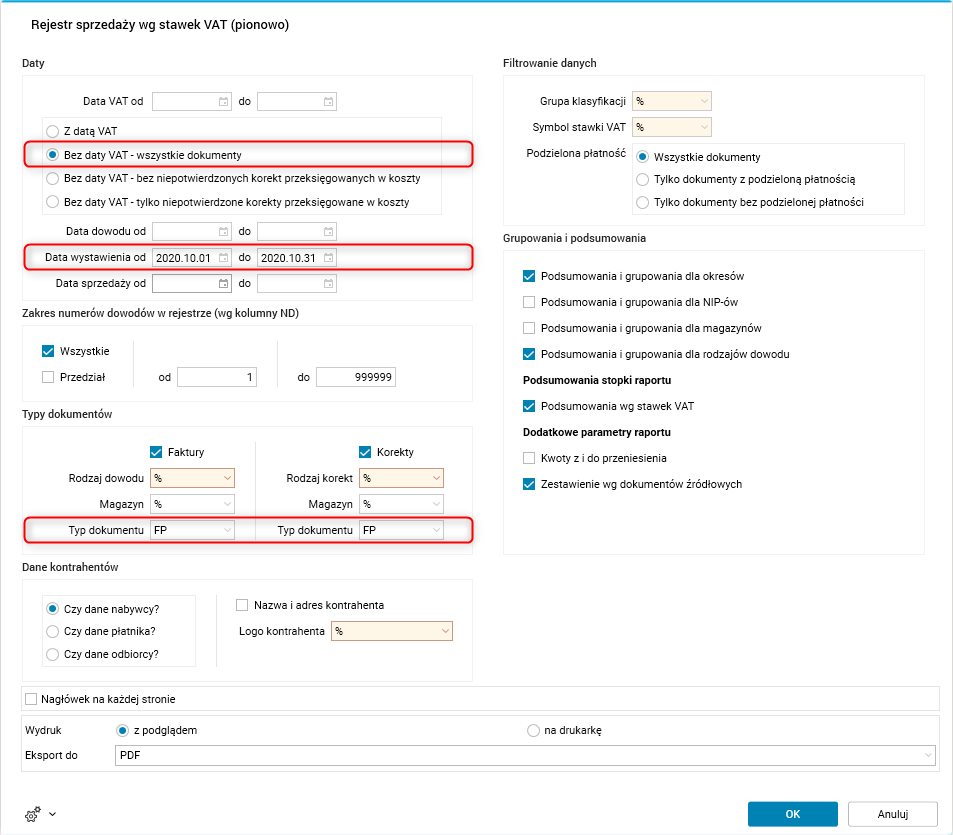This screenshot has height=835, width=953.
Task: Enable 'Podsumowania i grupowania dla NIP-ów' checkbox
Action: point(529,302)
